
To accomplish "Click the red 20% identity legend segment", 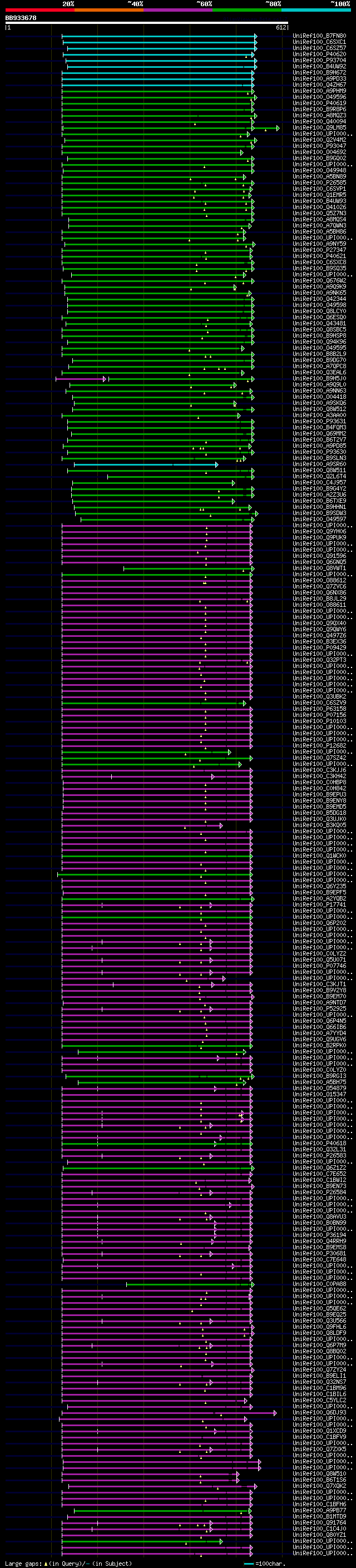I will click(39, 10).
